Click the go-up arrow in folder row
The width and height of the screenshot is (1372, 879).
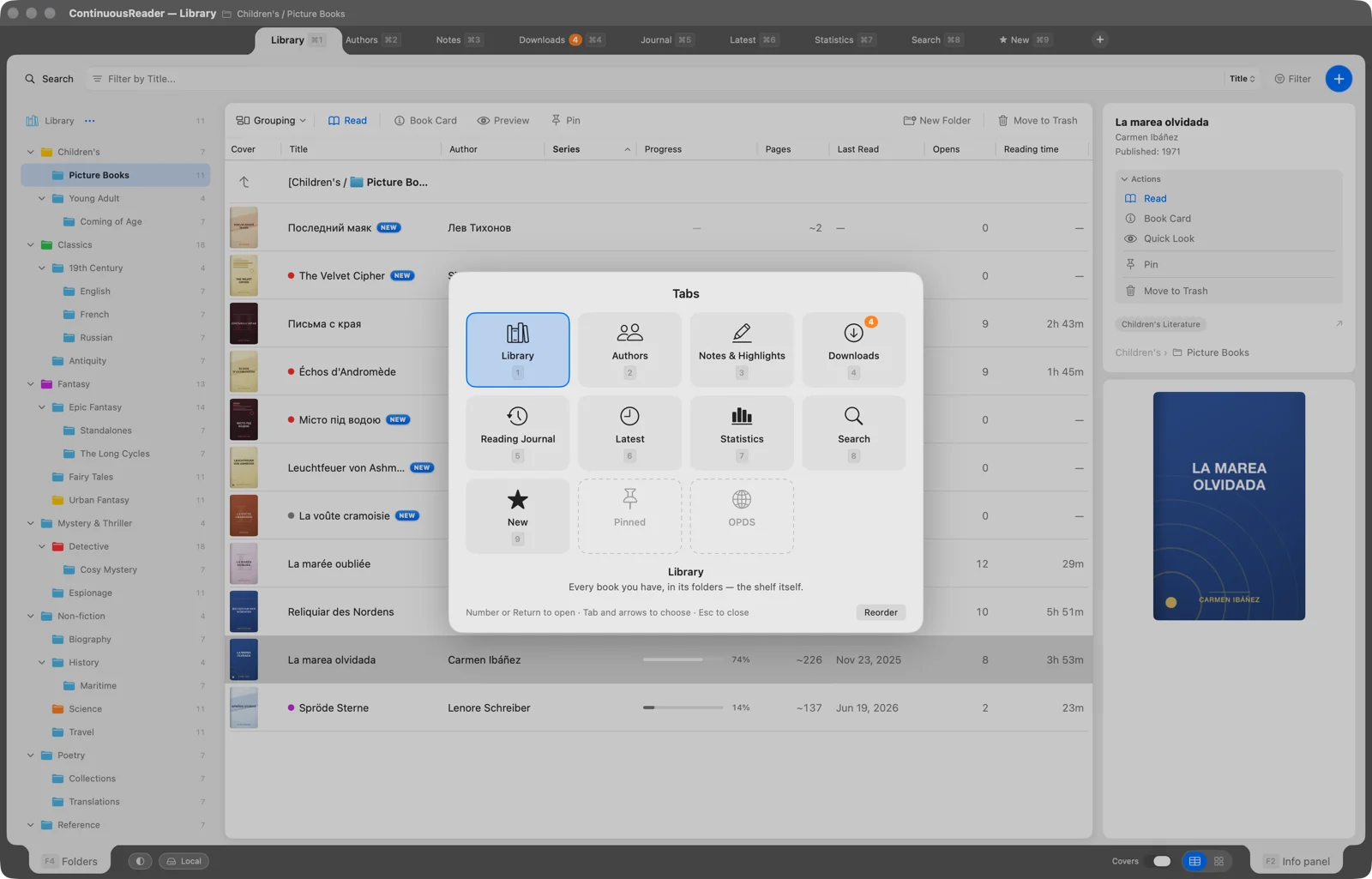(244, 182)
